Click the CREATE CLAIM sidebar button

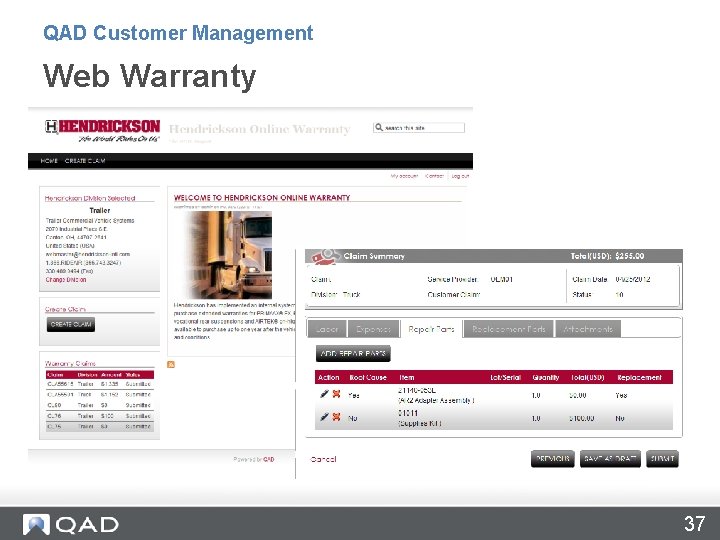[71, 324]
